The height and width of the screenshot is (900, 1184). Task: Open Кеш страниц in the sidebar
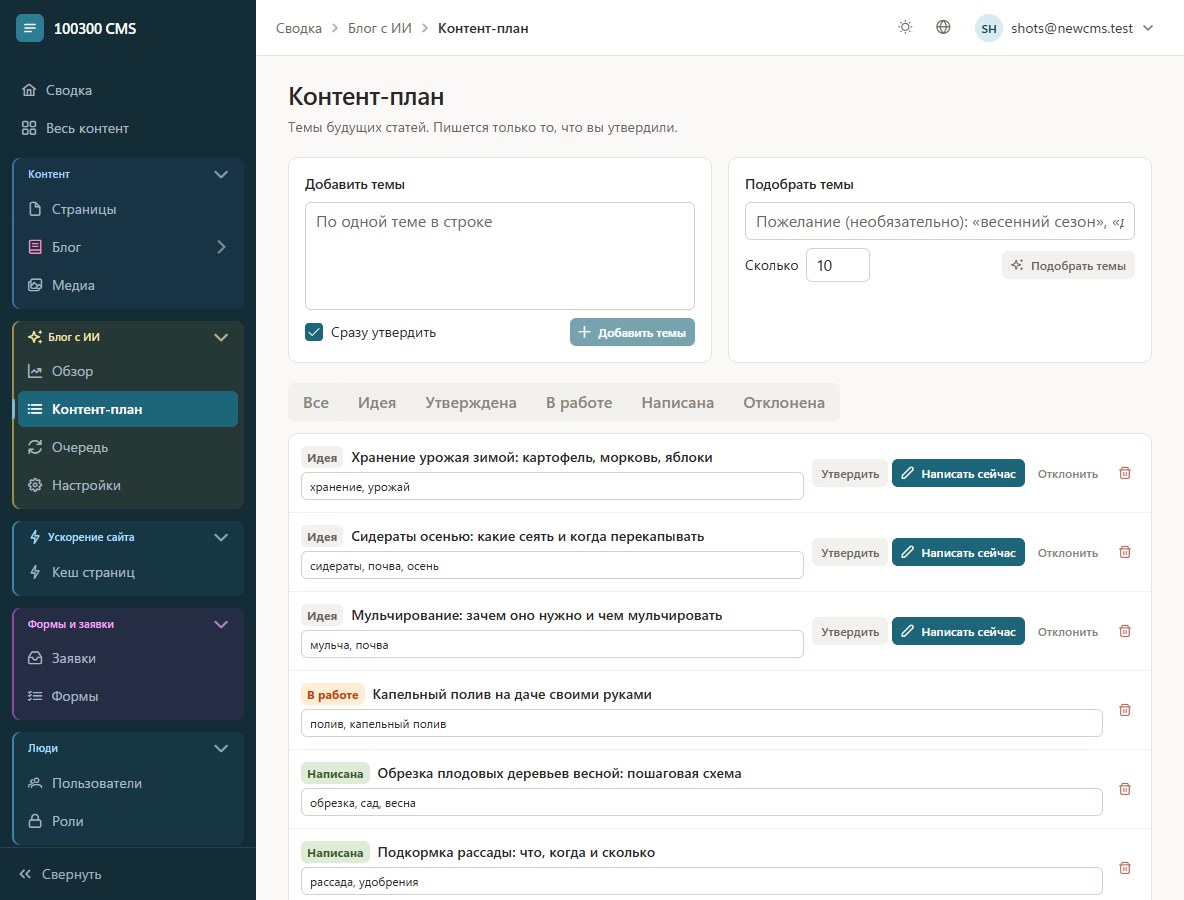[x=128, y=572]
